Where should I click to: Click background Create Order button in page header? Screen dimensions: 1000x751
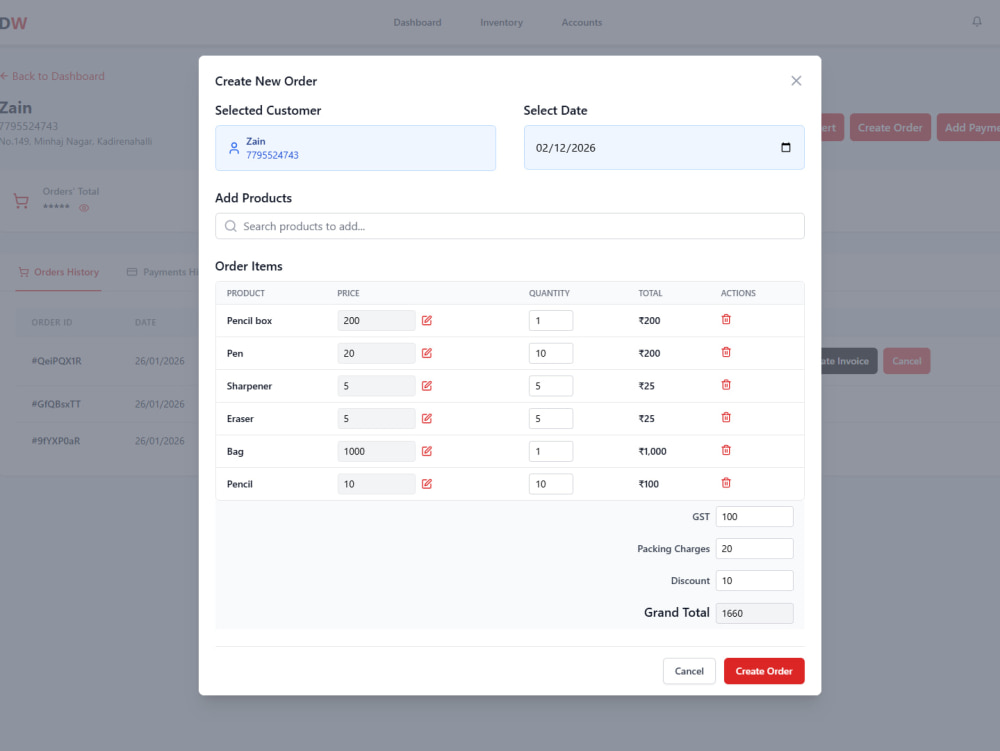890,128
